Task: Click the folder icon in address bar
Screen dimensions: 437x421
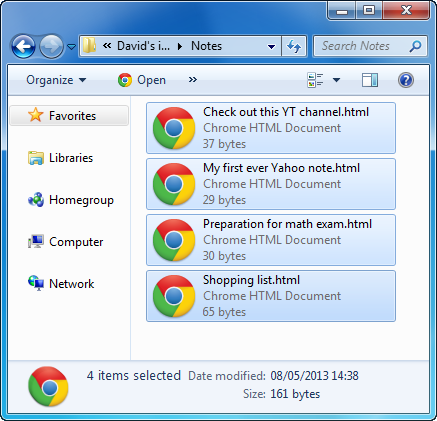Action: 89,45
